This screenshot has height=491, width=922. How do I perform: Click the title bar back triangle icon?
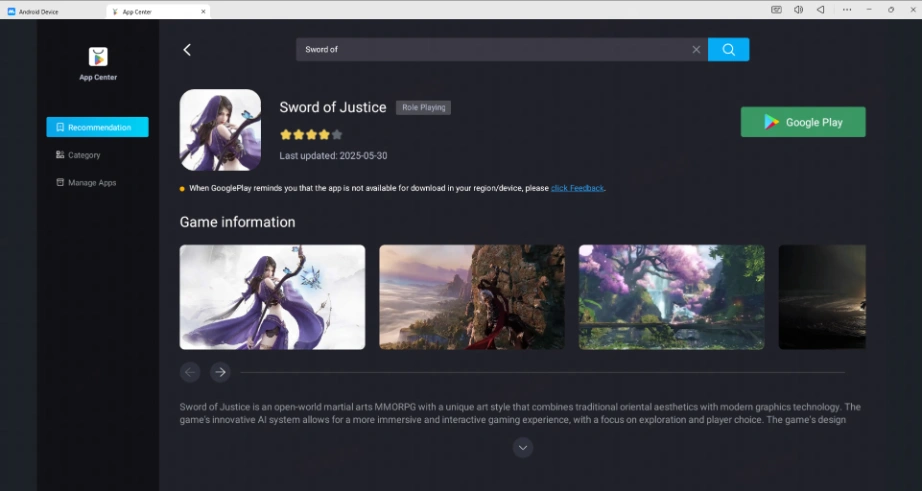(x=820, y=9)
